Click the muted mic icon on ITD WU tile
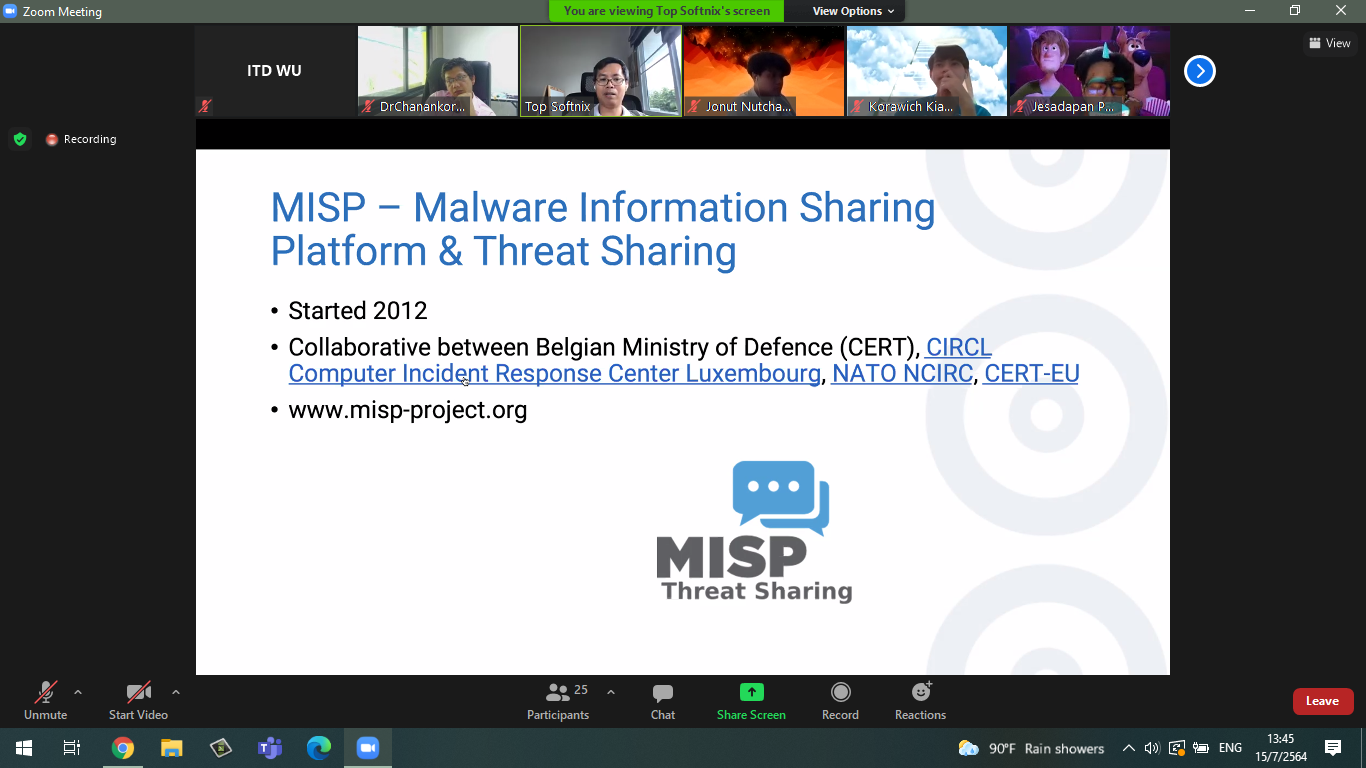 point(205,106)
